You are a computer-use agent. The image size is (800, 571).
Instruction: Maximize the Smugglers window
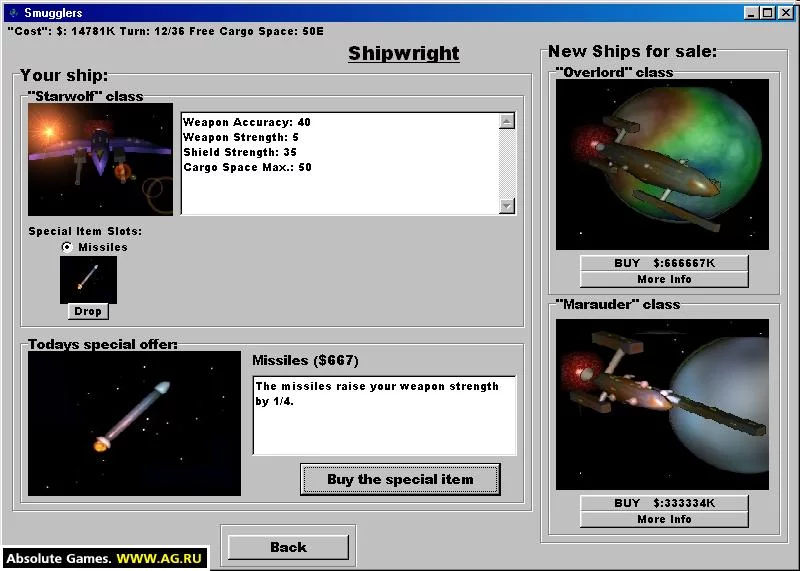(767, 12)
